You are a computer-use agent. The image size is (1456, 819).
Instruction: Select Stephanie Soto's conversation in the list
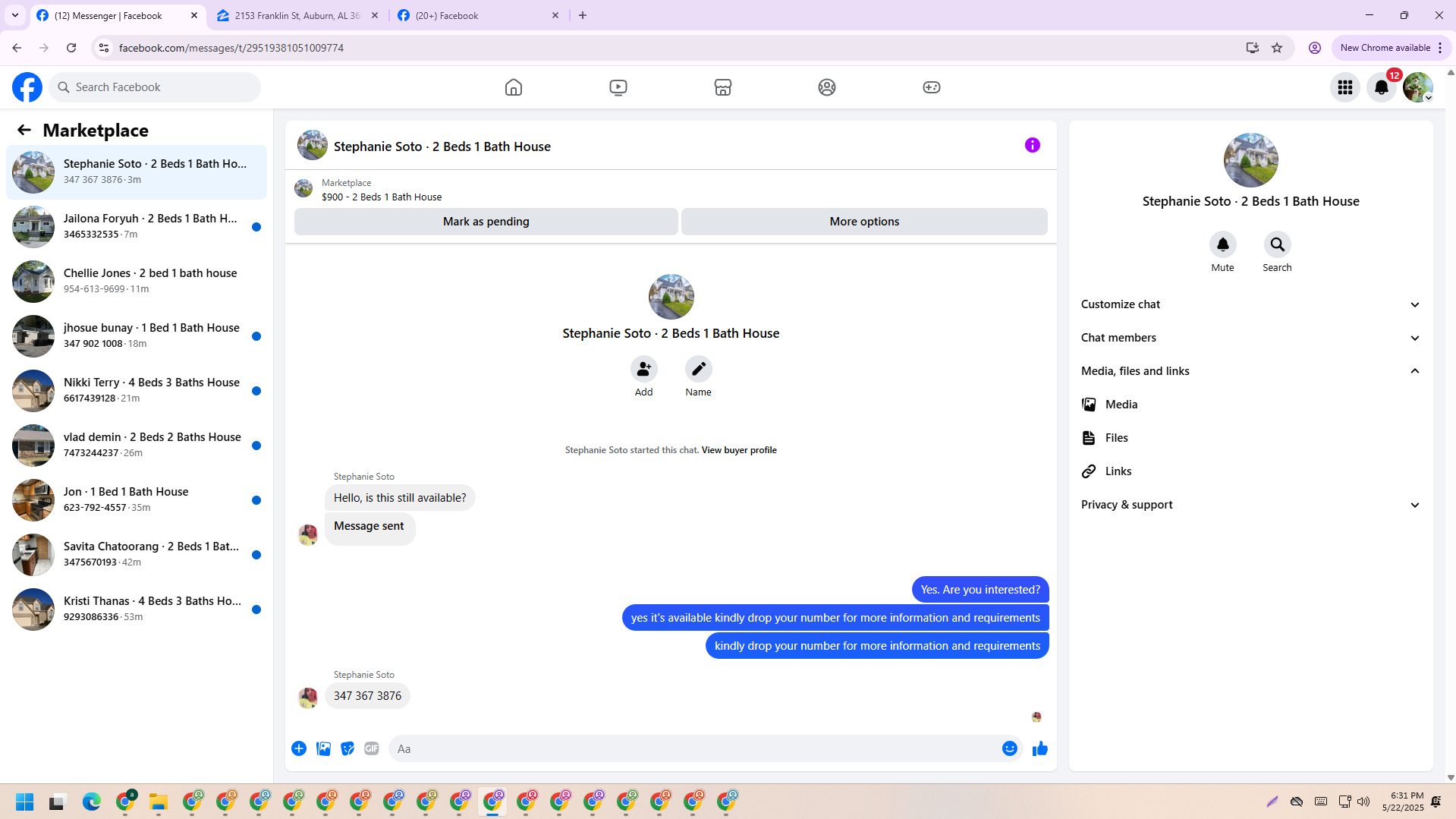tap(137, 172)
